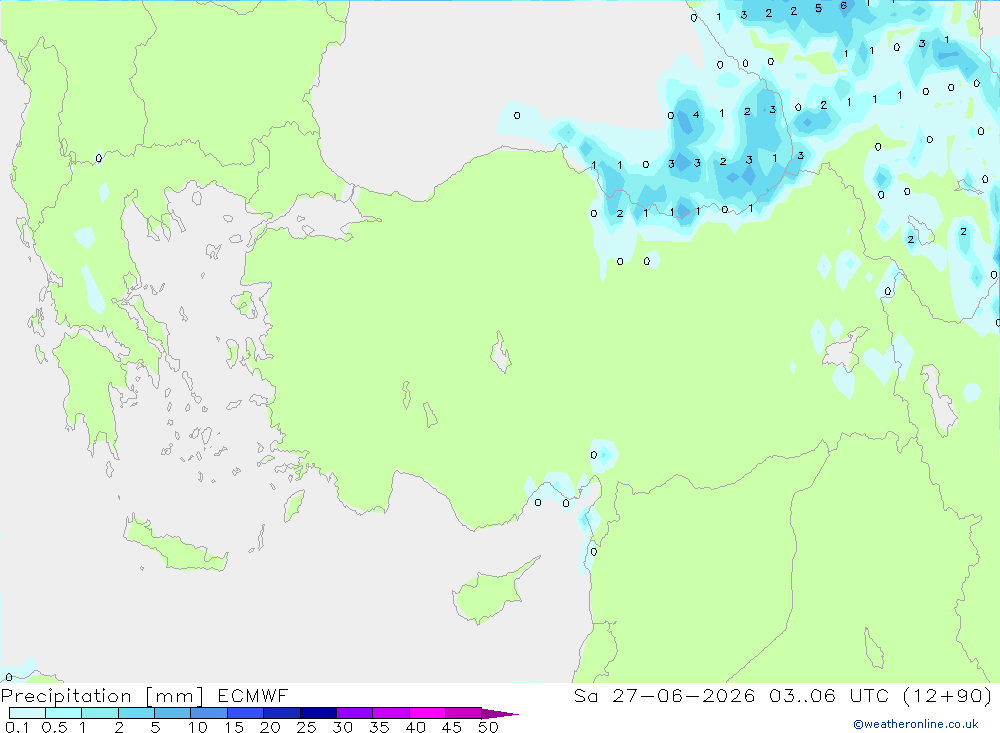
Task: Click the '20' legend scale label
Action: 270,727
